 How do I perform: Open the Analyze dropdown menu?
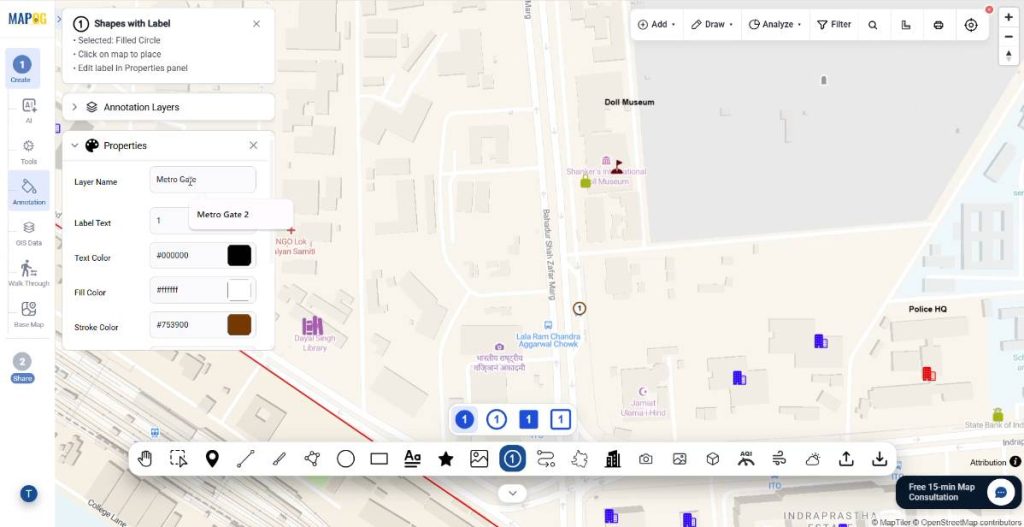point(775,24)
